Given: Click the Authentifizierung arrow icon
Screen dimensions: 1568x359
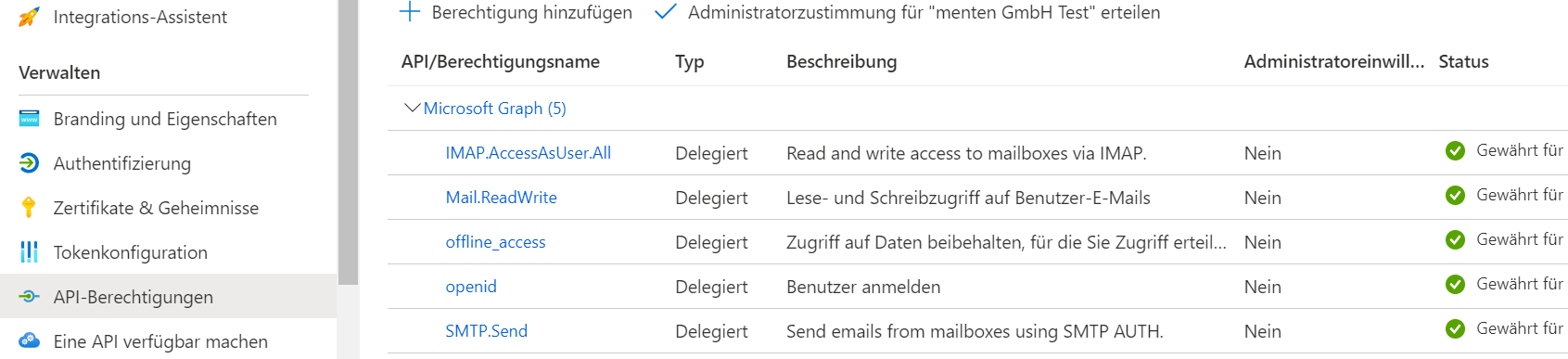Looking at the screenshot, I should [29, 163].
